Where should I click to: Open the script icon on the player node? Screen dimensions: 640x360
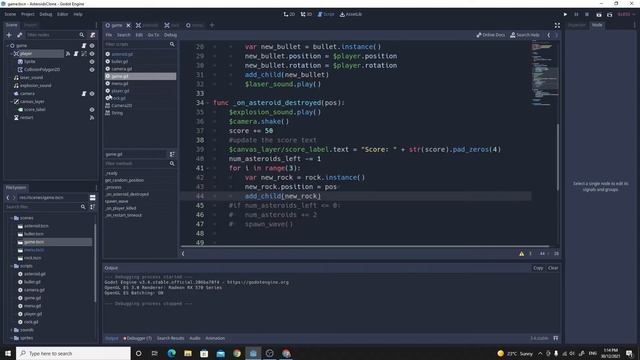coord(76,53)
